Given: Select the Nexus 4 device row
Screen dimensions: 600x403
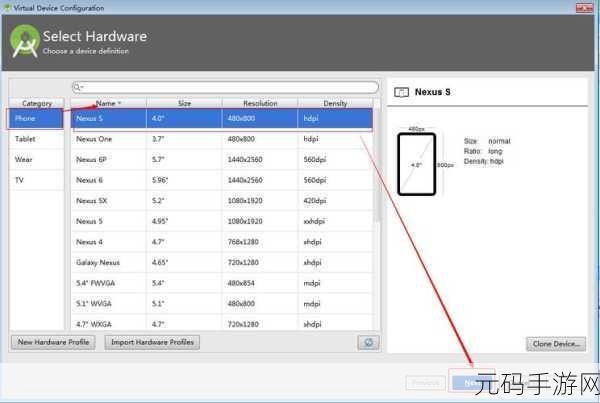Looking at the screenshot, I should point(222,242).
